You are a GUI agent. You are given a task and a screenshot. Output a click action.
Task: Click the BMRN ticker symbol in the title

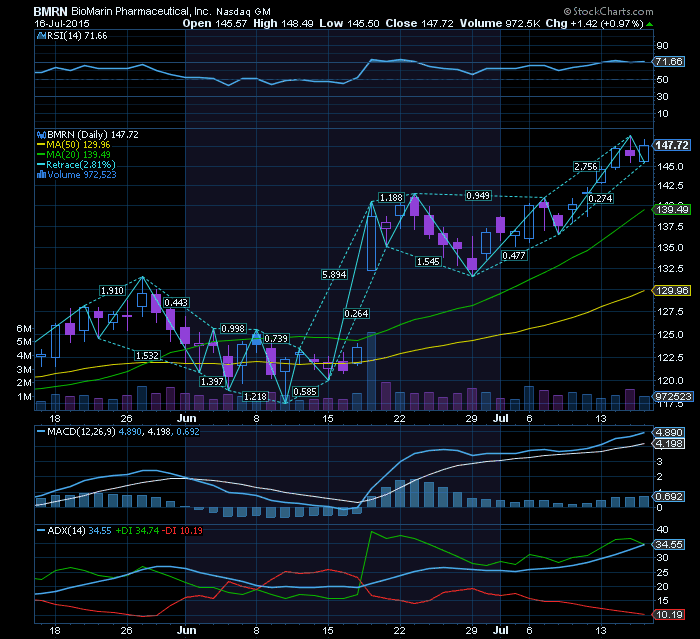pos(50,11)
